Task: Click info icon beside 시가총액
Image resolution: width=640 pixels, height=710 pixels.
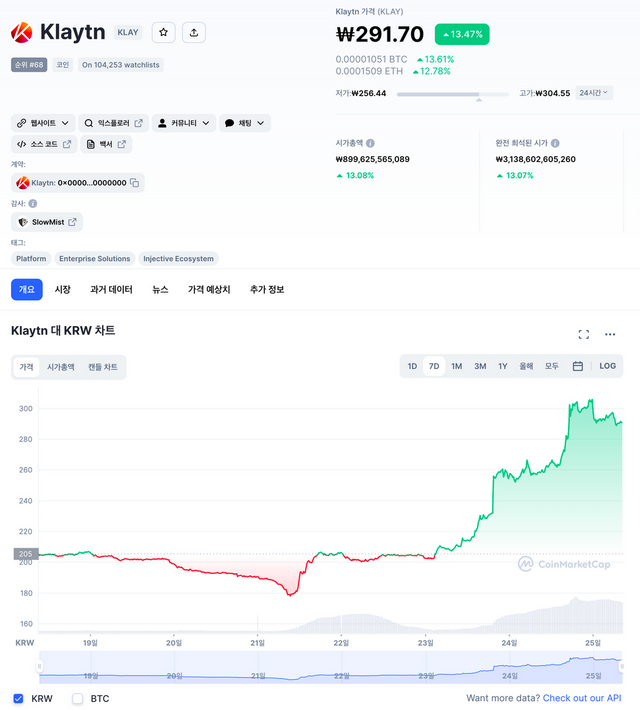Action: (370, 143)
